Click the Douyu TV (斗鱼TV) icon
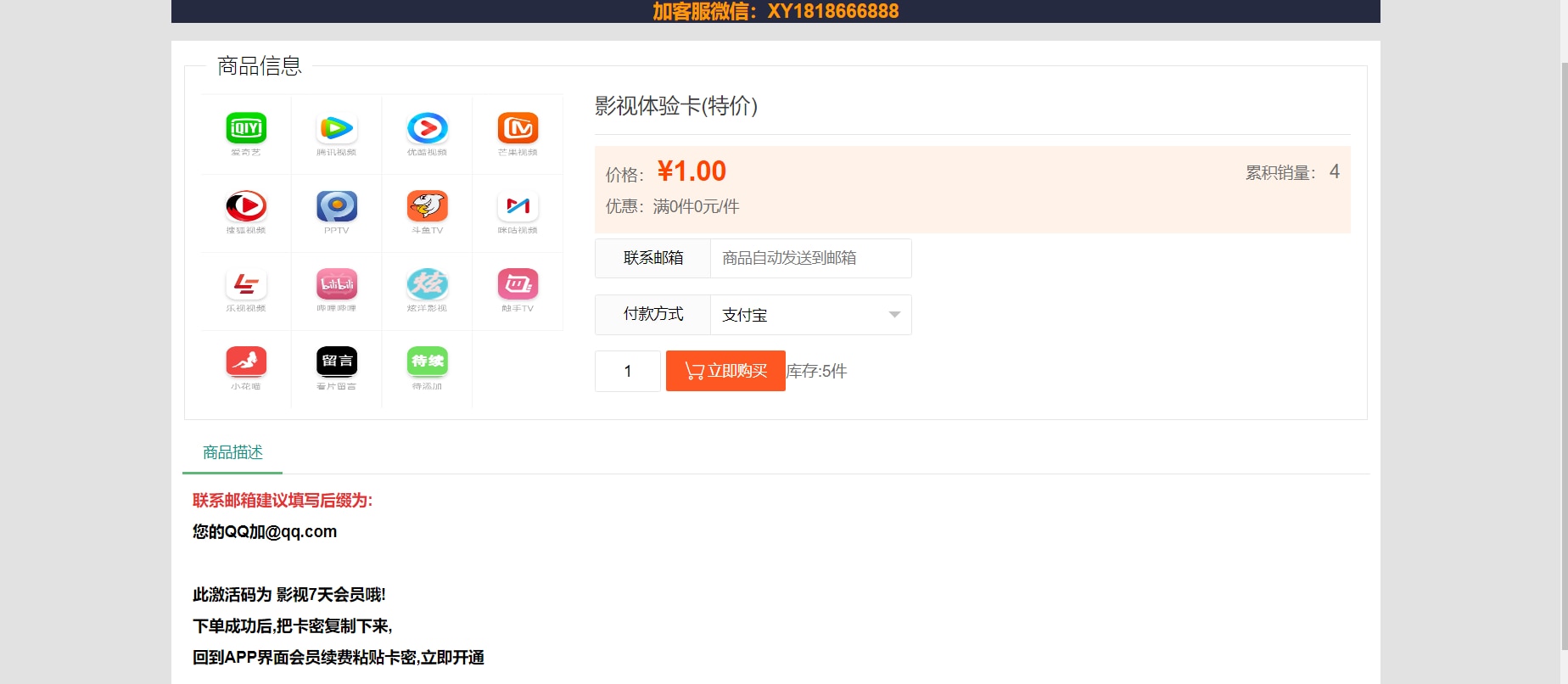 pos(428,206)
